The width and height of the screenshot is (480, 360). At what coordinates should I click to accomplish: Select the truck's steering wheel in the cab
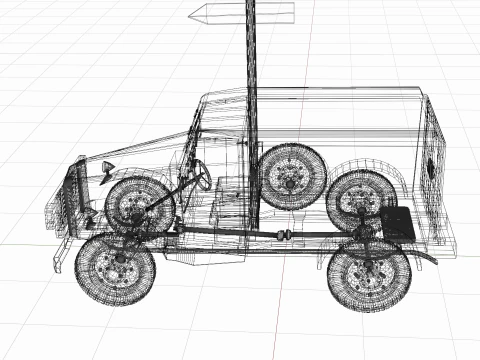pyautogui.click(x=203, y=175)
